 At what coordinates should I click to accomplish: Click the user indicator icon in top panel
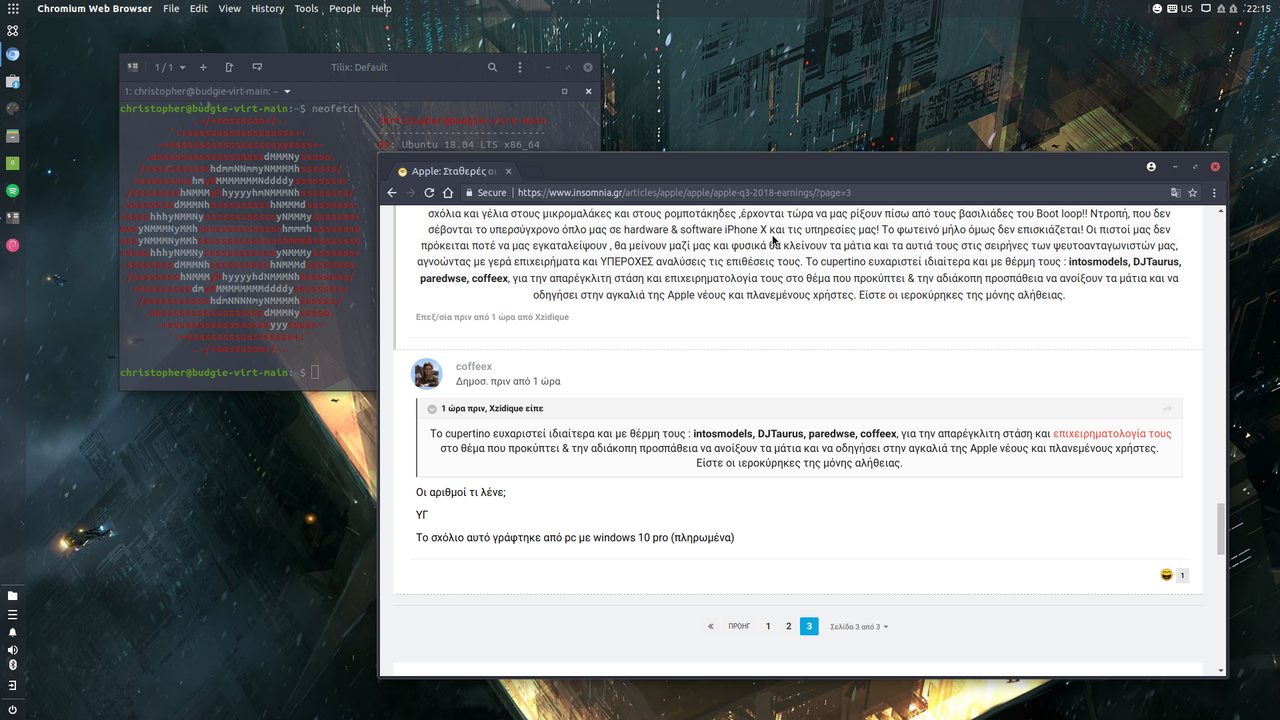click(1157, 8)
